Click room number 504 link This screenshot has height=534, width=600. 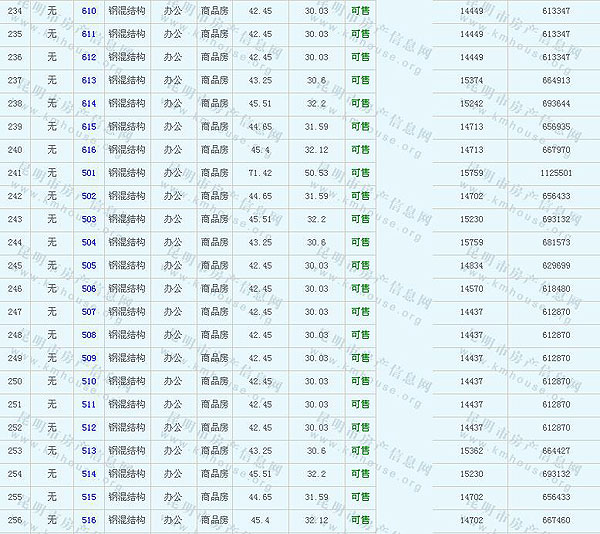[x=89, y=243]
